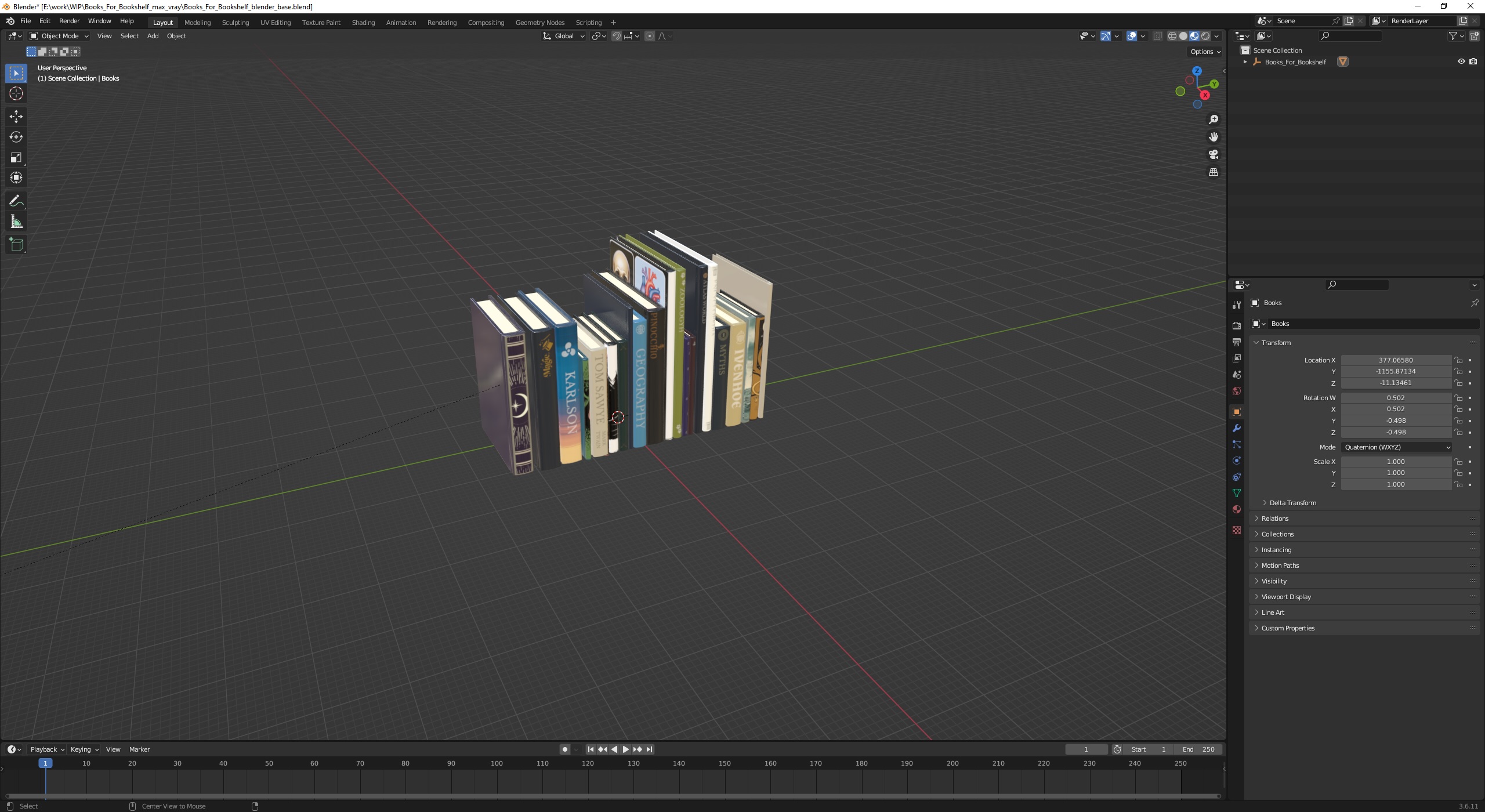
Task: Select the Cursor tool in toolbar
Action: [x=16, y=93]
